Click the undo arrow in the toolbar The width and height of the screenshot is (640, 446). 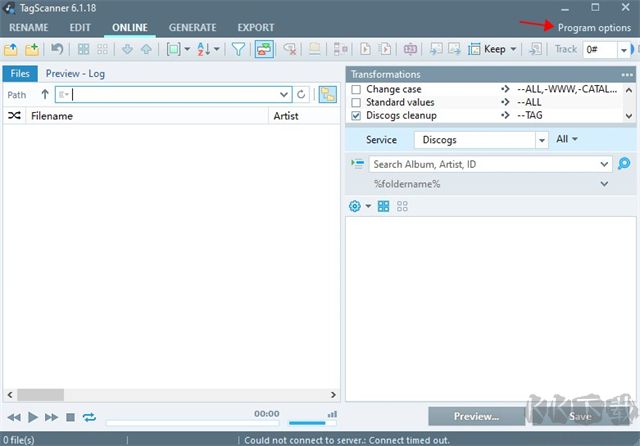57,49
